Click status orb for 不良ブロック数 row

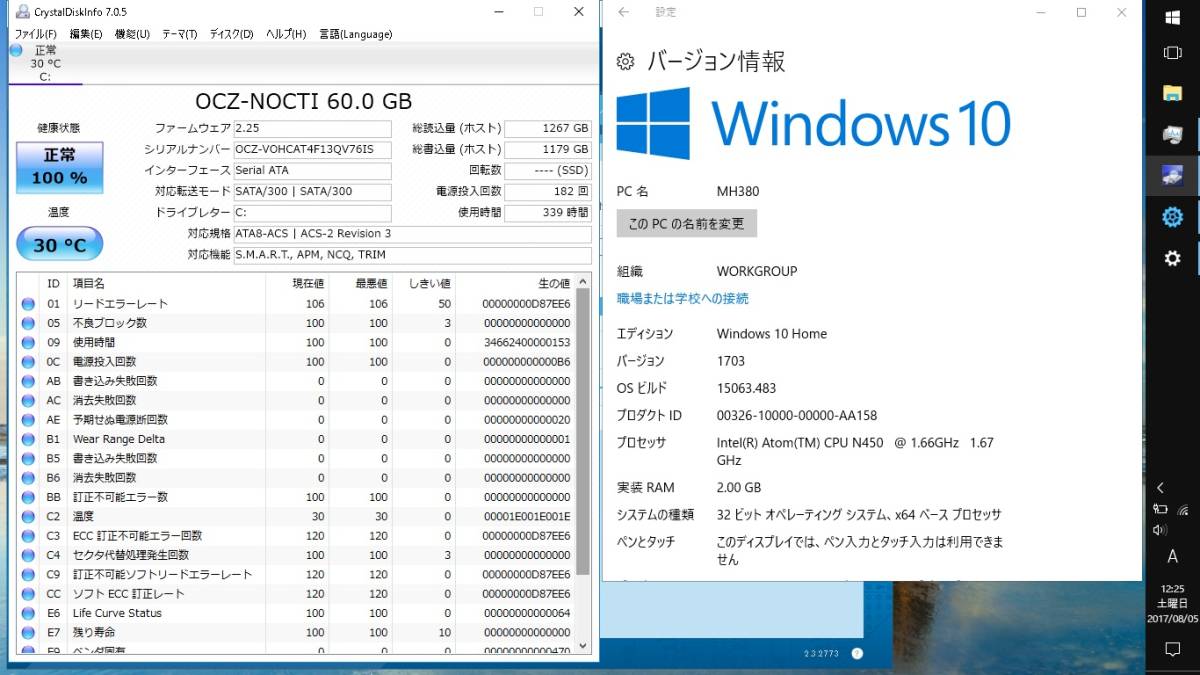coord(28,323)
